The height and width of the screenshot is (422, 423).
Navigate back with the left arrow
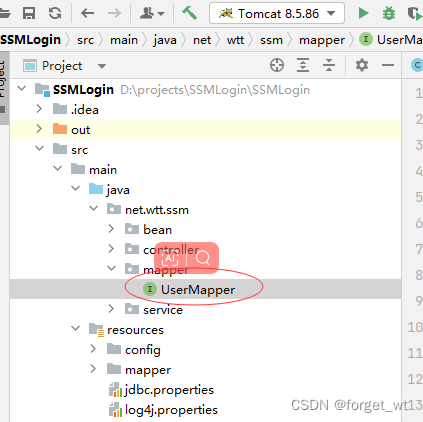(x=88, y=13)
